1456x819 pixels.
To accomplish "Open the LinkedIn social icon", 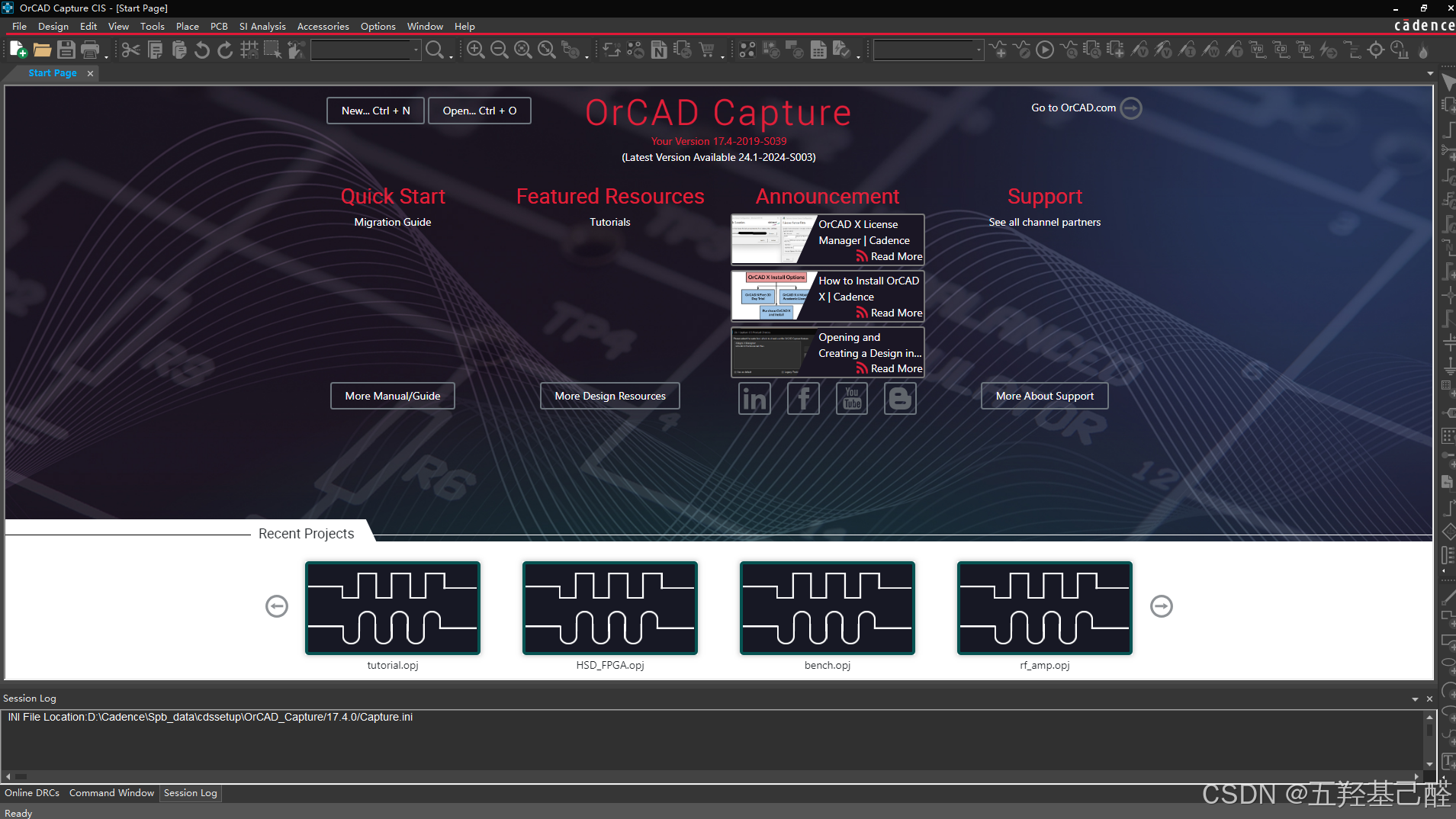I will pos(754,398).
